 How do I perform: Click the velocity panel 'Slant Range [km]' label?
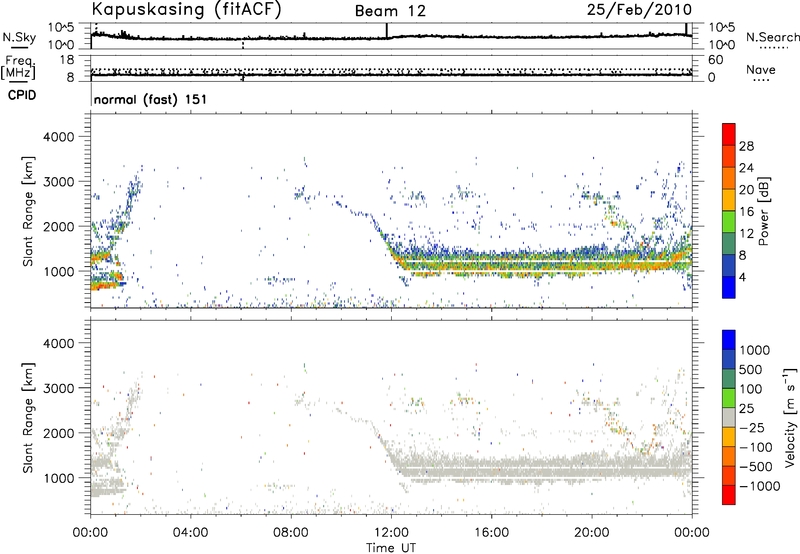[x=29, y=417]
